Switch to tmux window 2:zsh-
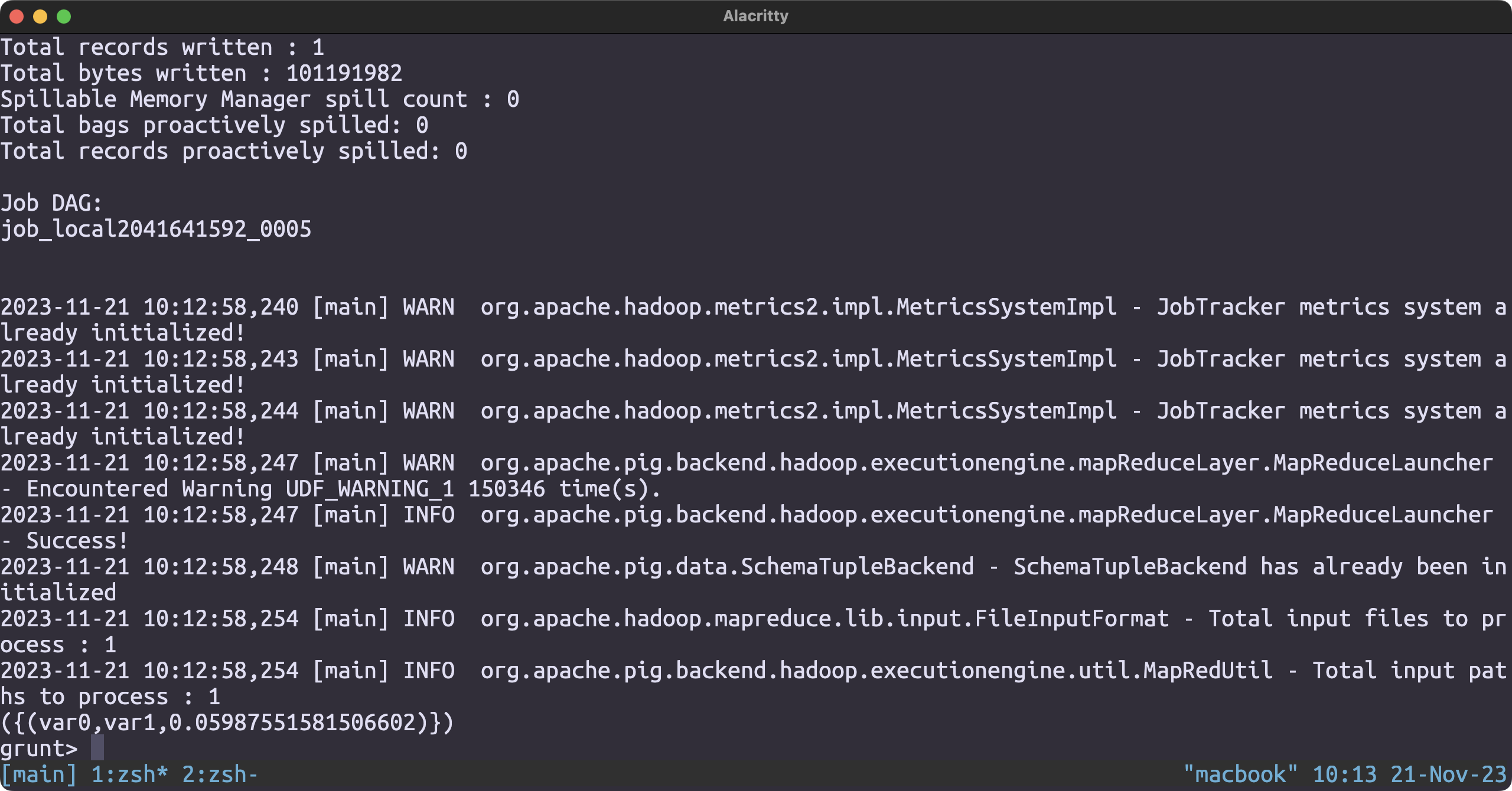 [x=220, y=774]
